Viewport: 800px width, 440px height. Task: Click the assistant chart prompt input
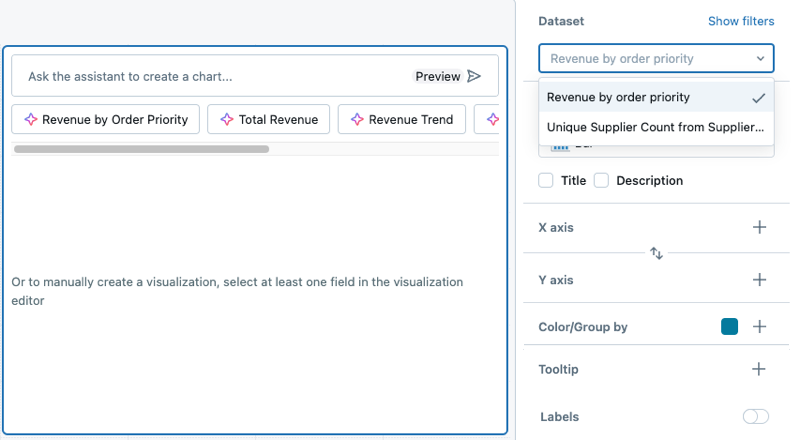point(210,76)
